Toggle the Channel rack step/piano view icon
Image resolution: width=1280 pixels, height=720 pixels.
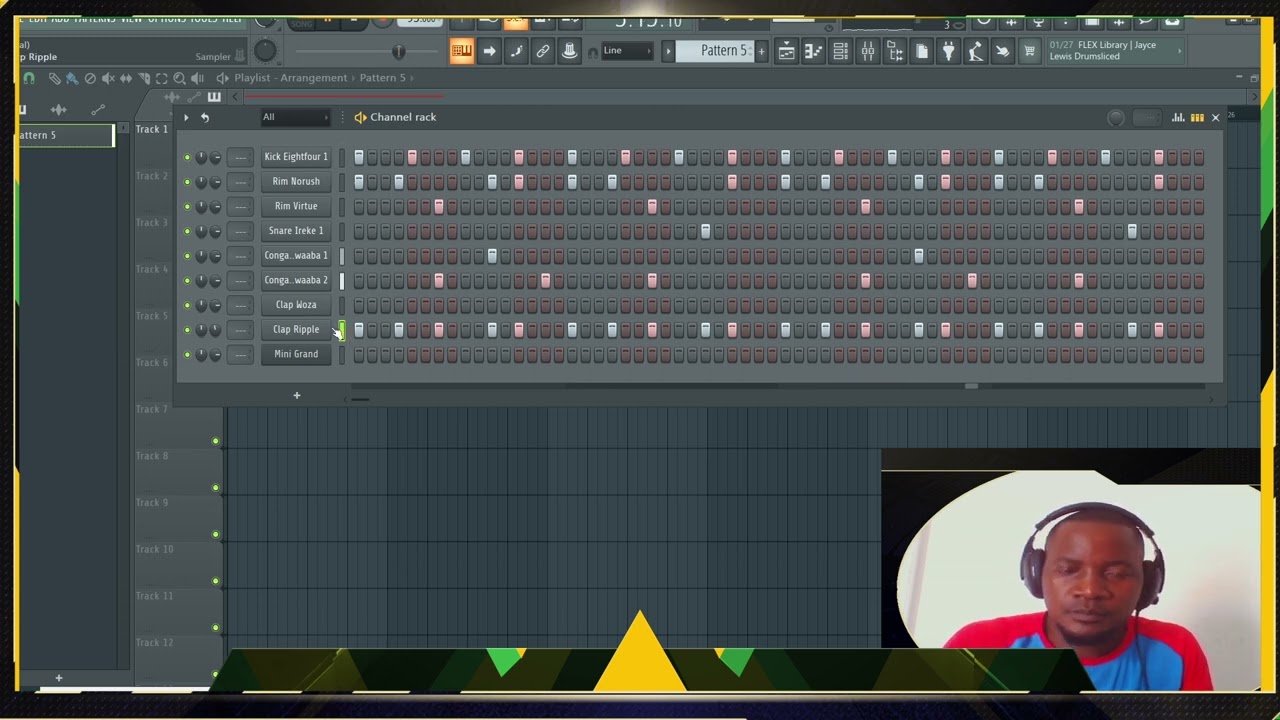(1197, 118)
